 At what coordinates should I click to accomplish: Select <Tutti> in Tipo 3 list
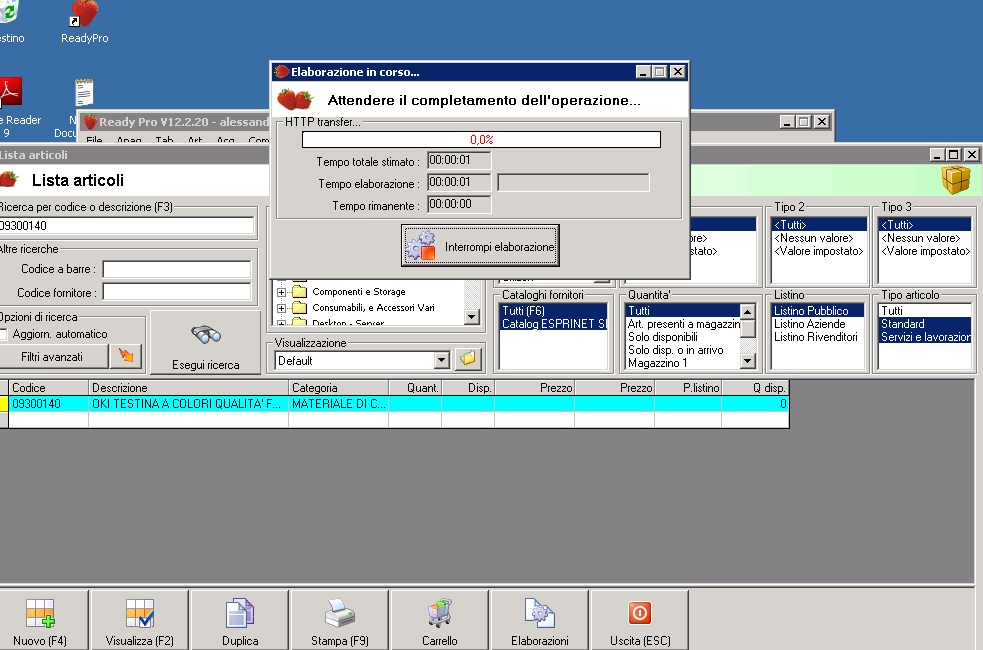(x=925, y=224)
